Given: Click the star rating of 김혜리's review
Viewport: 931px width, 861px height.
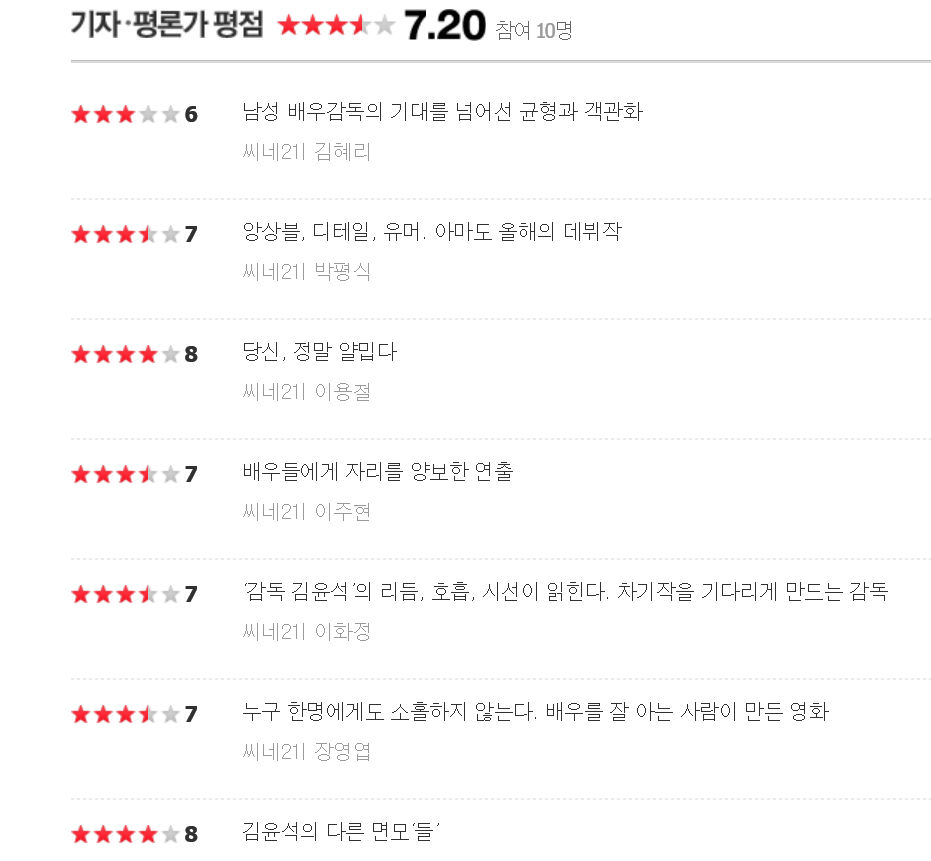Looking at the screenshot, I should [125, 114].
